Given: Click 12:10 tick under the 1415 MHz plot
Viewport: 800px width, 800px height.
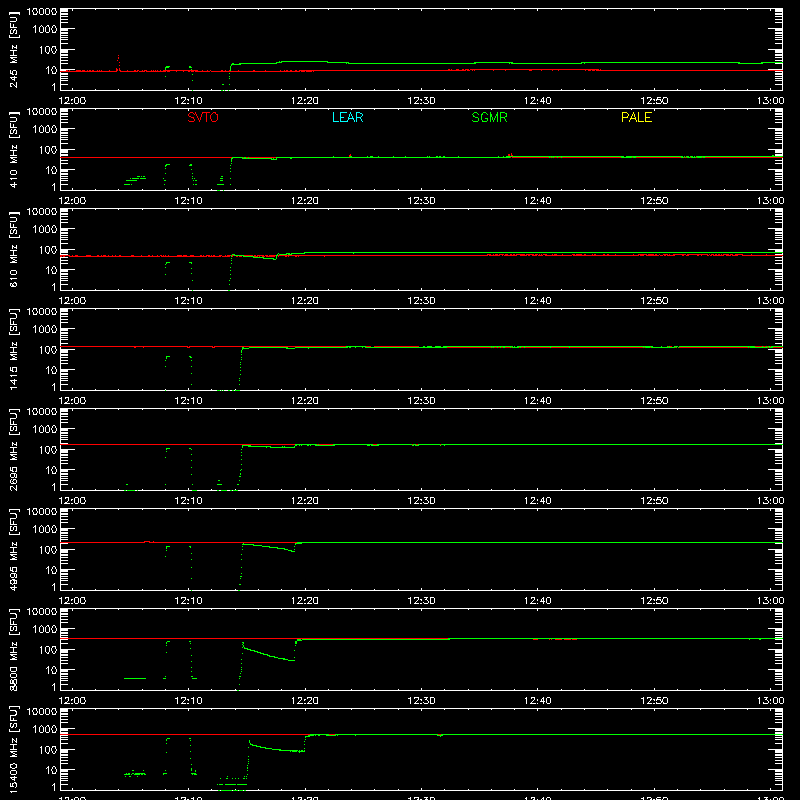Looking at the screenshot, I should click(188, 401).
